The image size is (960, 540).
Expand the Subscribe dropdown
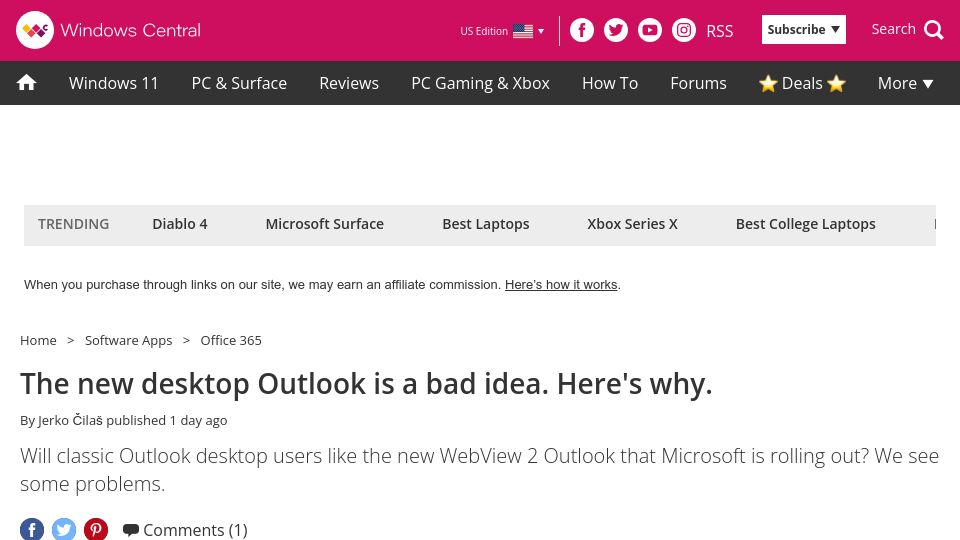[x=803, y=29]
